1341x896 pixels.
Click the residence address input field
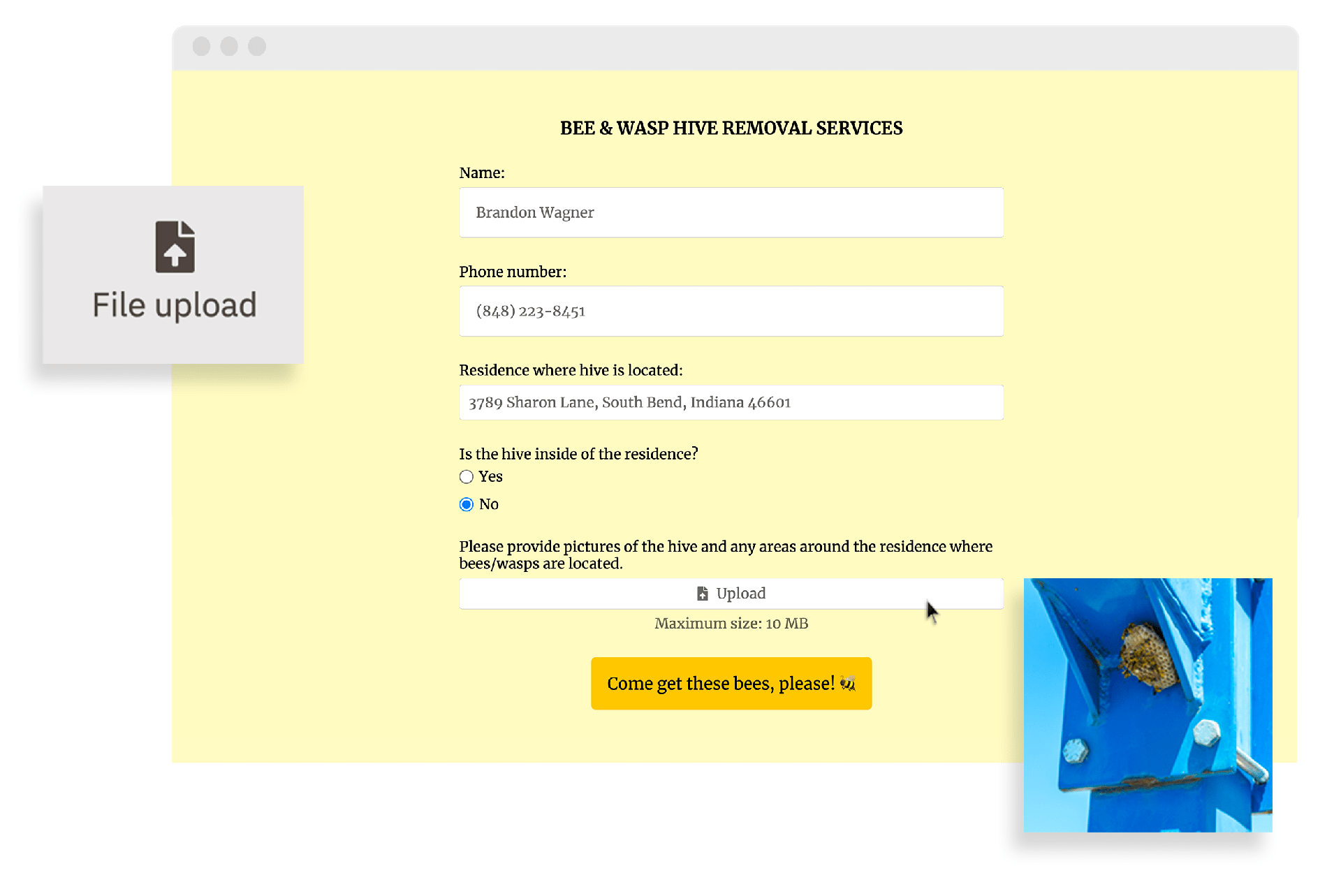click(x=731, y=403)
